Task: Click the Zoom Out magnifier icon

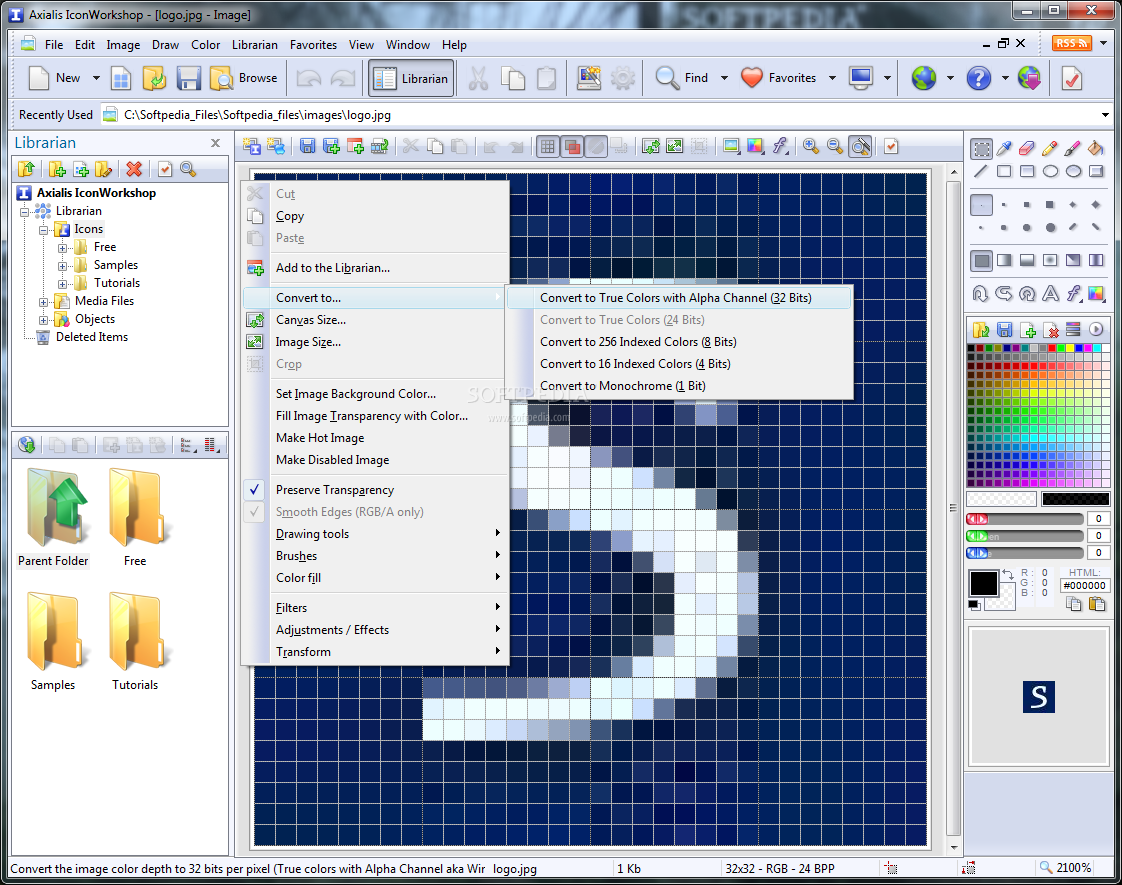Action: click(834, 147)
